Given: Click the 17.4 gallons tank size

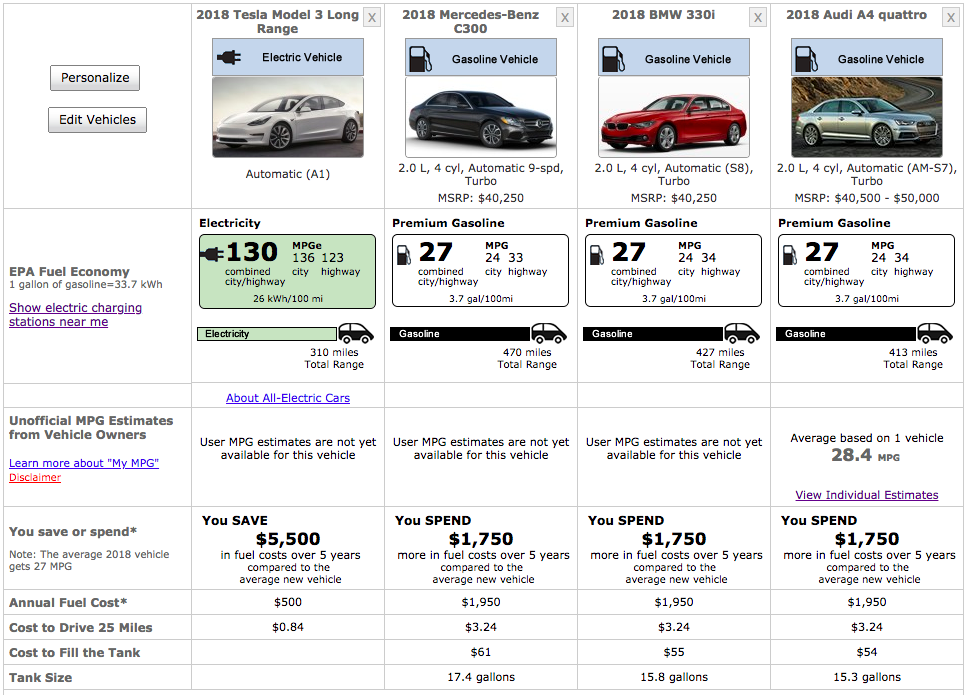Looking at the screenshot, I should [481, 677].
